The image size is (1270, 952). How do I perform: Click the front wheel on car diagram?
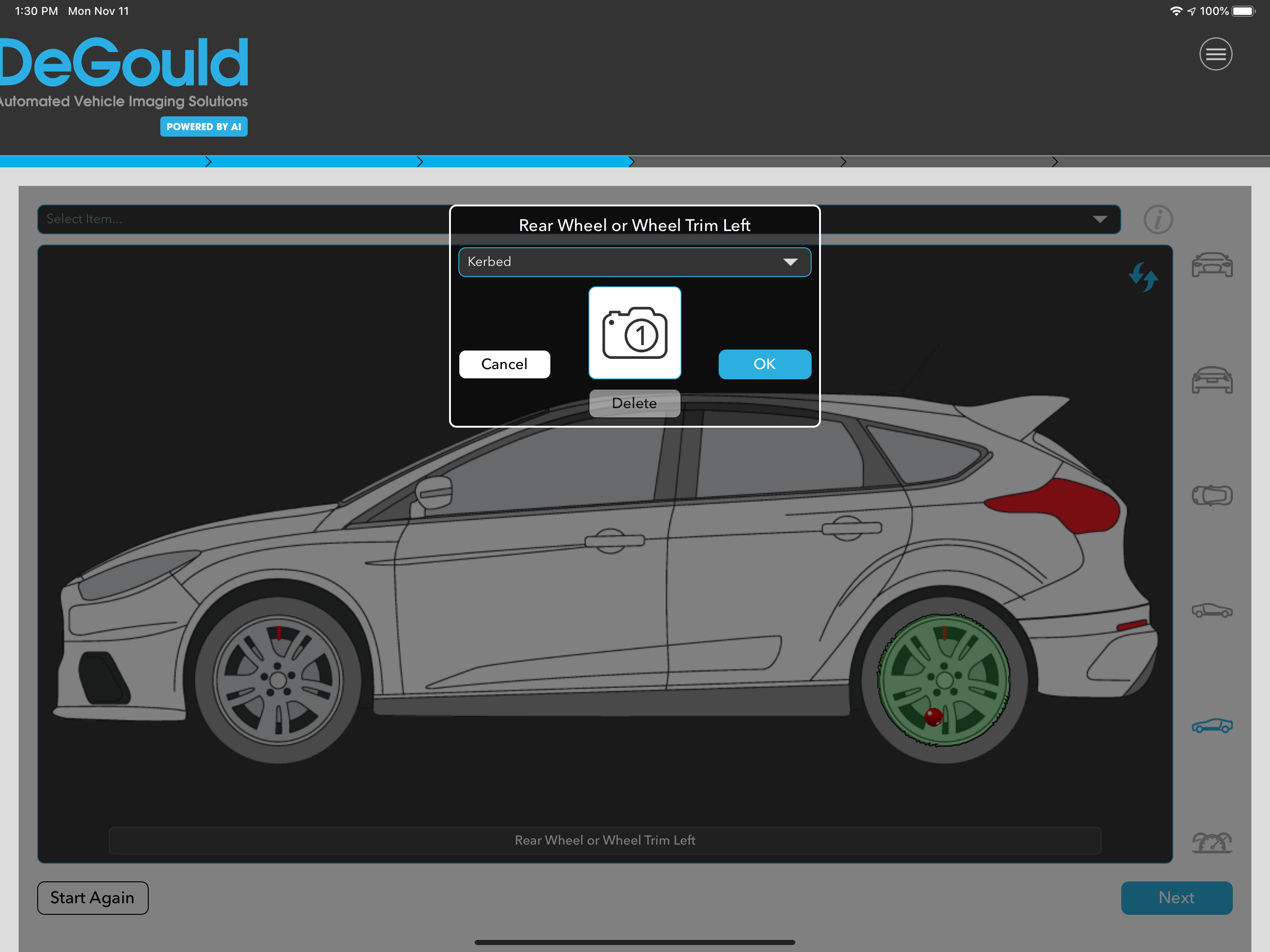coord(278,680)
